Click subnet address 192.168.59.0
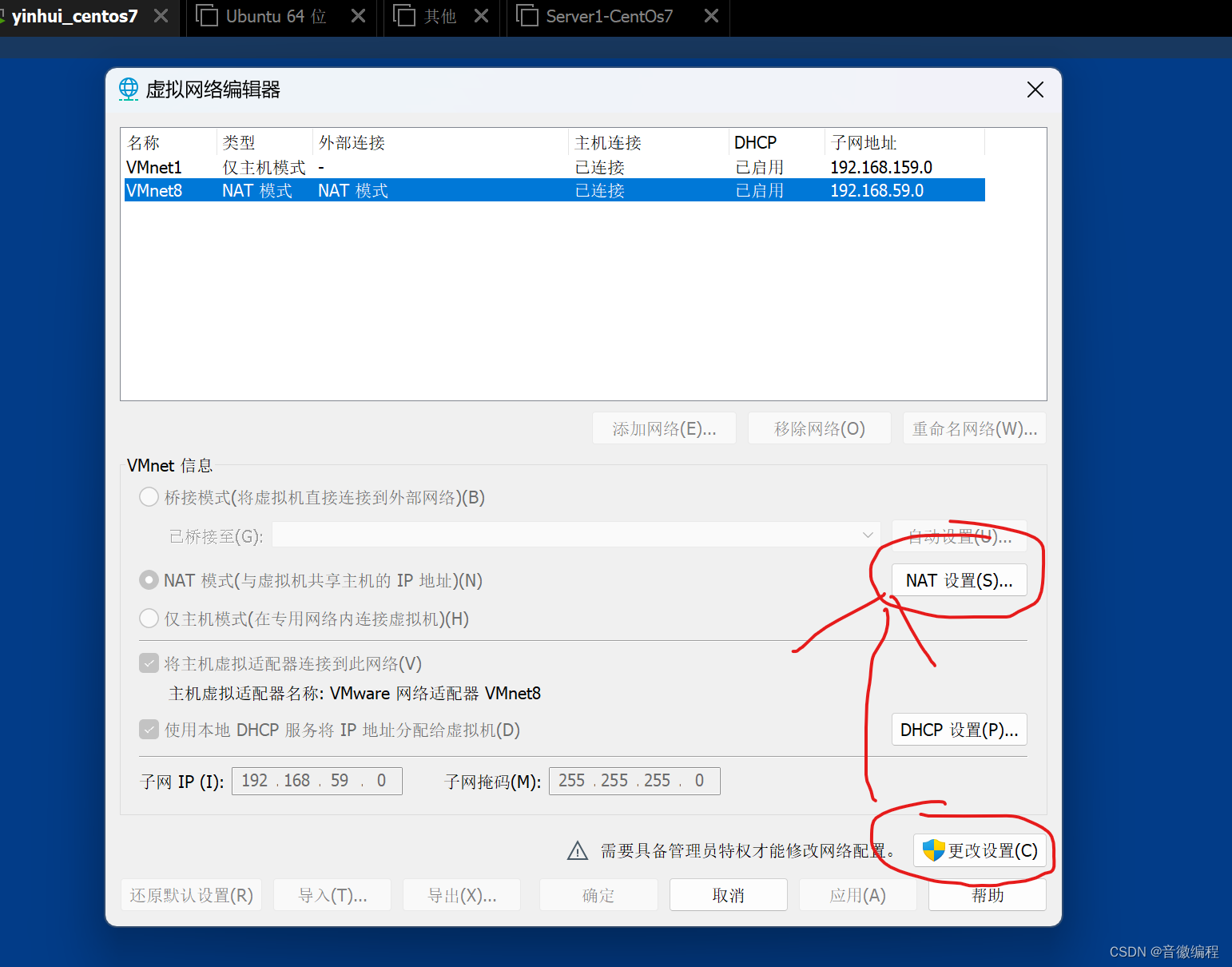The image size is (1232, 967). point(876,190)
